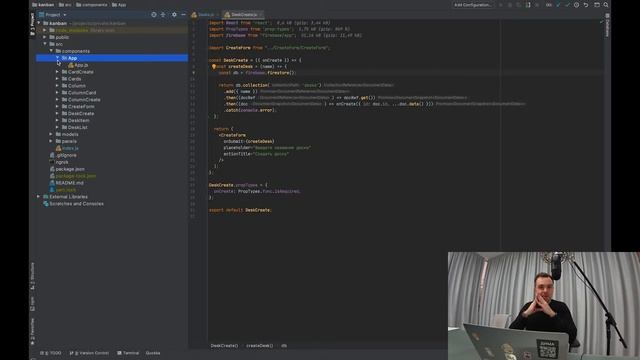Open package-lock.json file
640x360 pixels.
click(x=73, y=176)
